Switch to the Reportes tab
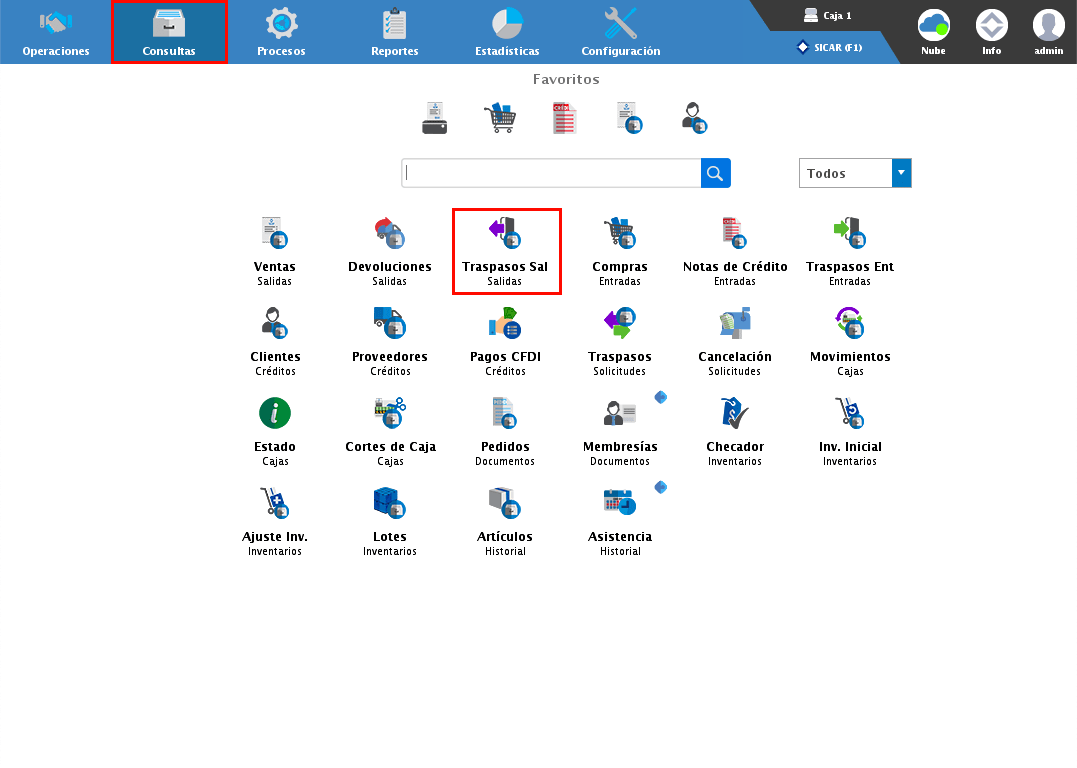Image resolution: width=1077 pixels, height=768 pixels. (395, 32)
